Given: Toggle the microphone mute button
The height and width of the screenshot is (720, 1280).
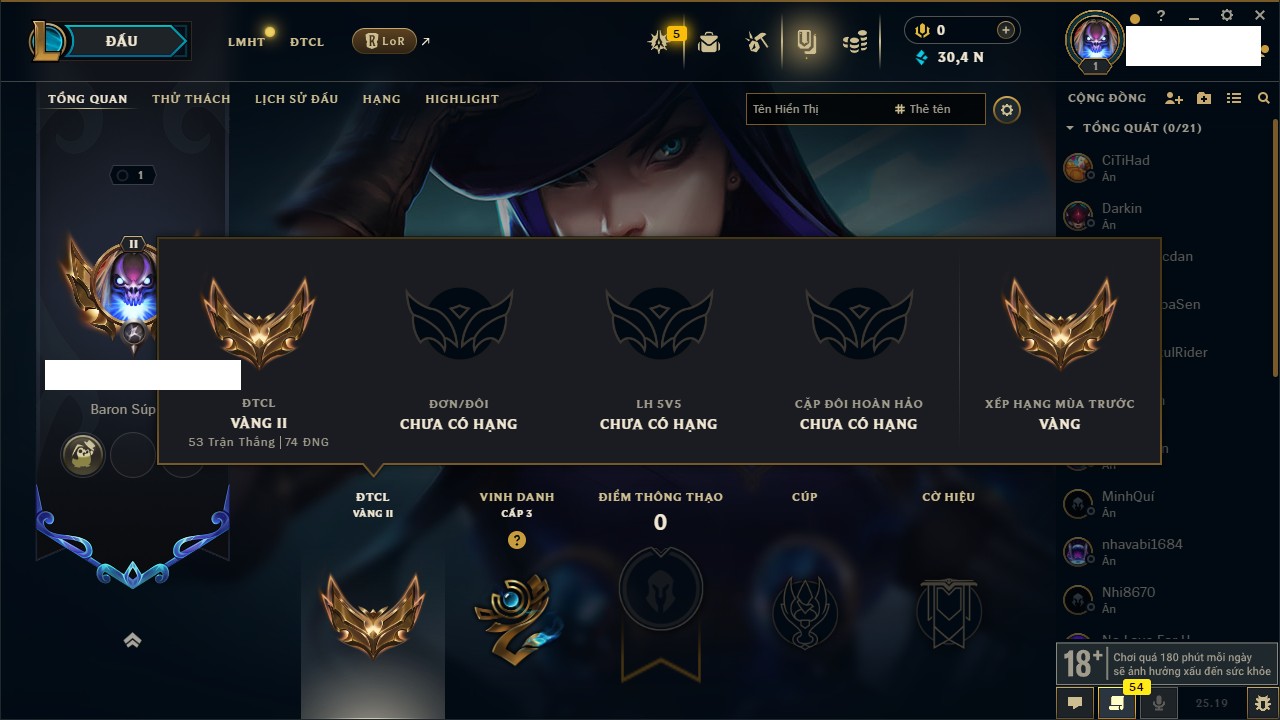Looking at the screenshot, I should coord(1159,703).
